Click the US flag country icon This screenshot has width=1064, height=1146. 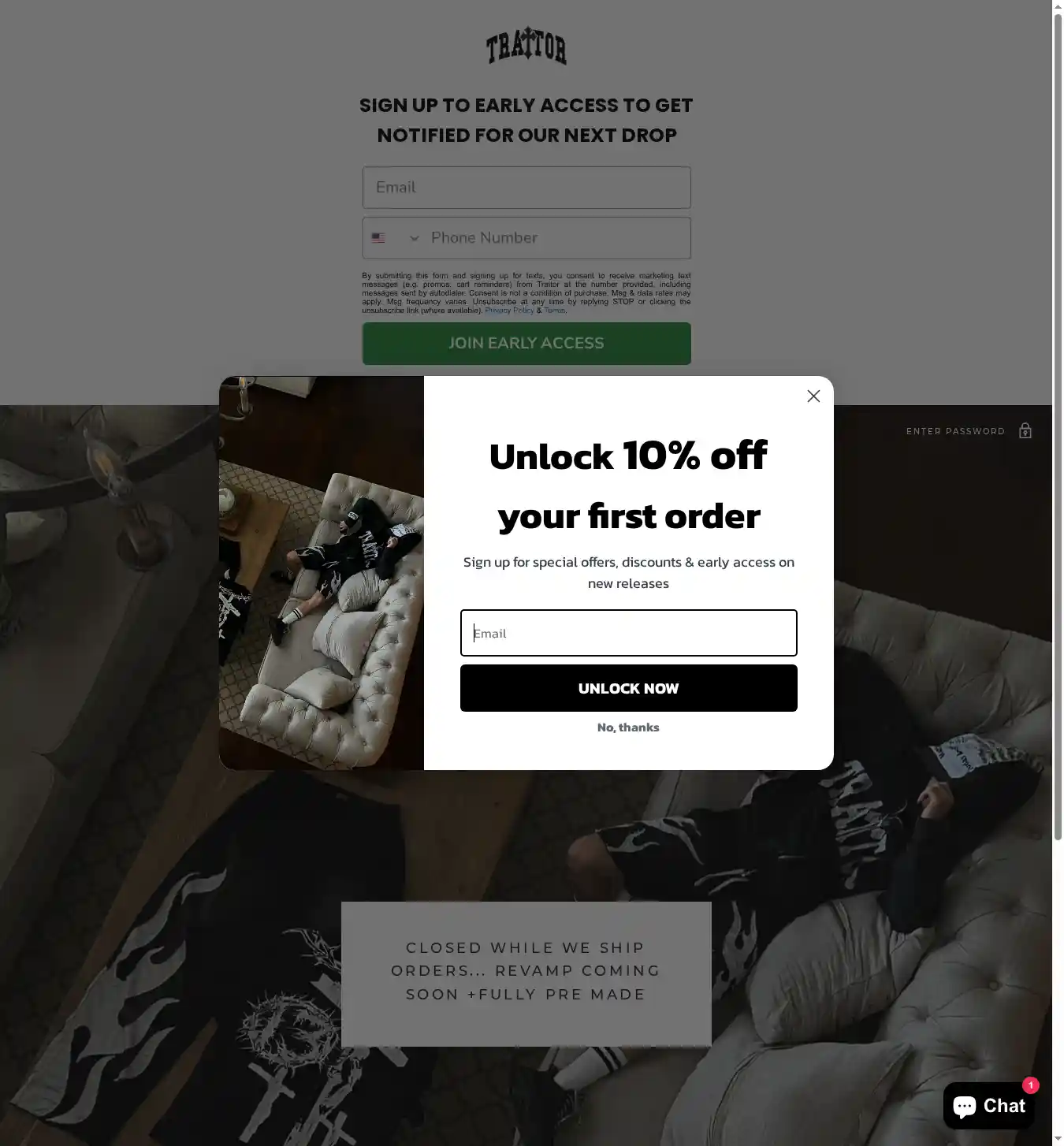pos(378,238)
